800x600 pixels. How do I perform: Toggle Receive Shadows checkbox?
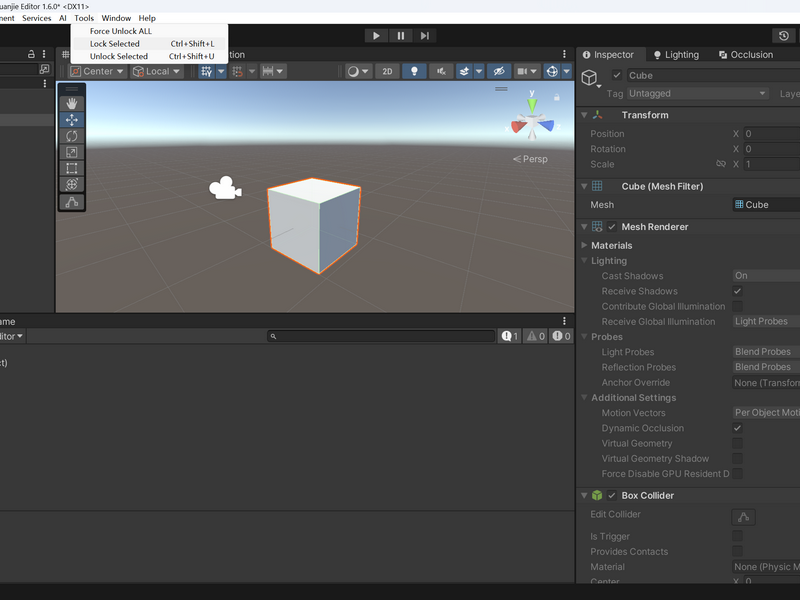pos(737,291)
